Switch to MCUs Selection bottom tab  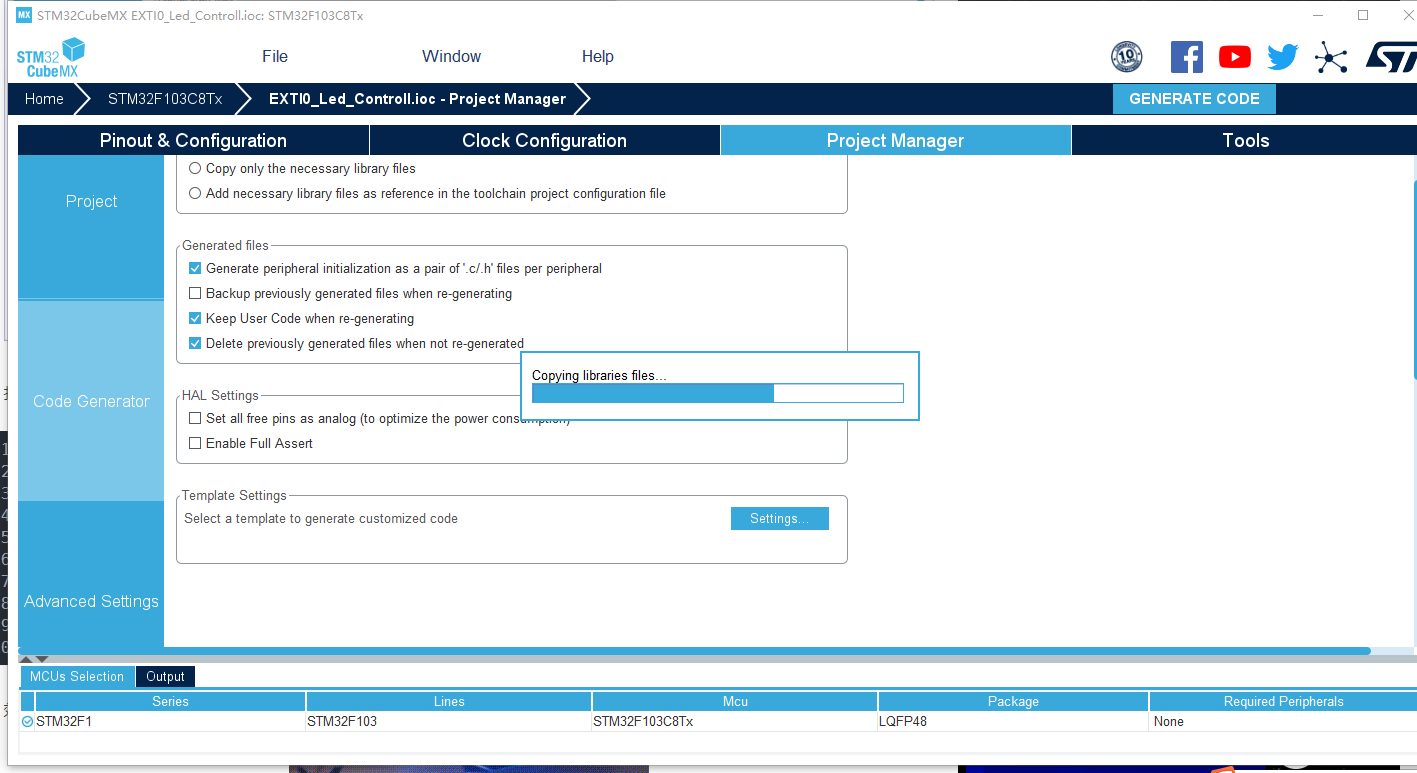pos(77,676)
